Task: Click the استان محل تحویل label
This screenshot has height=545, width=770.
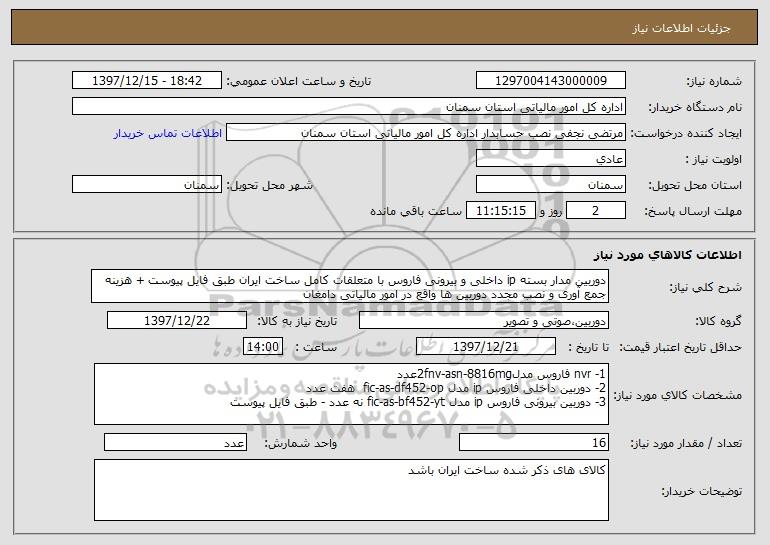Action: pos(695,185)
